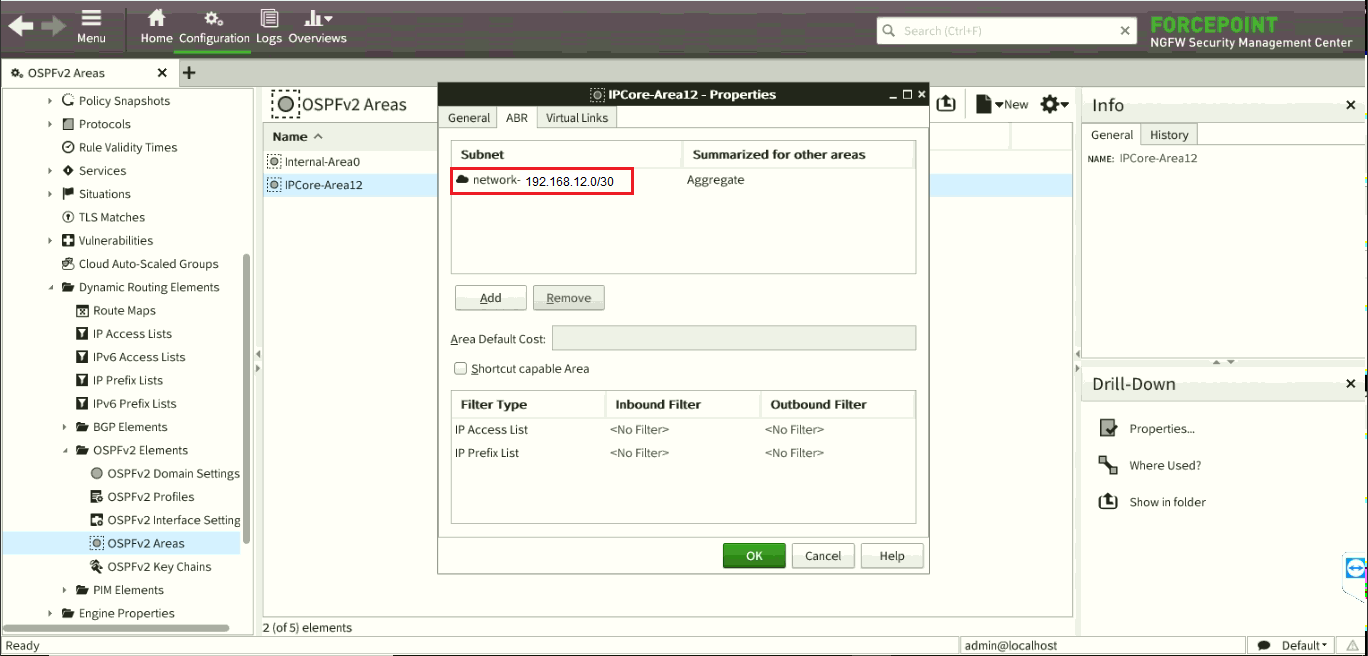The width and height of the screenshot is (1368, 656).
Task: Open the New element dropdown
Action: (x=1002, y=104)
